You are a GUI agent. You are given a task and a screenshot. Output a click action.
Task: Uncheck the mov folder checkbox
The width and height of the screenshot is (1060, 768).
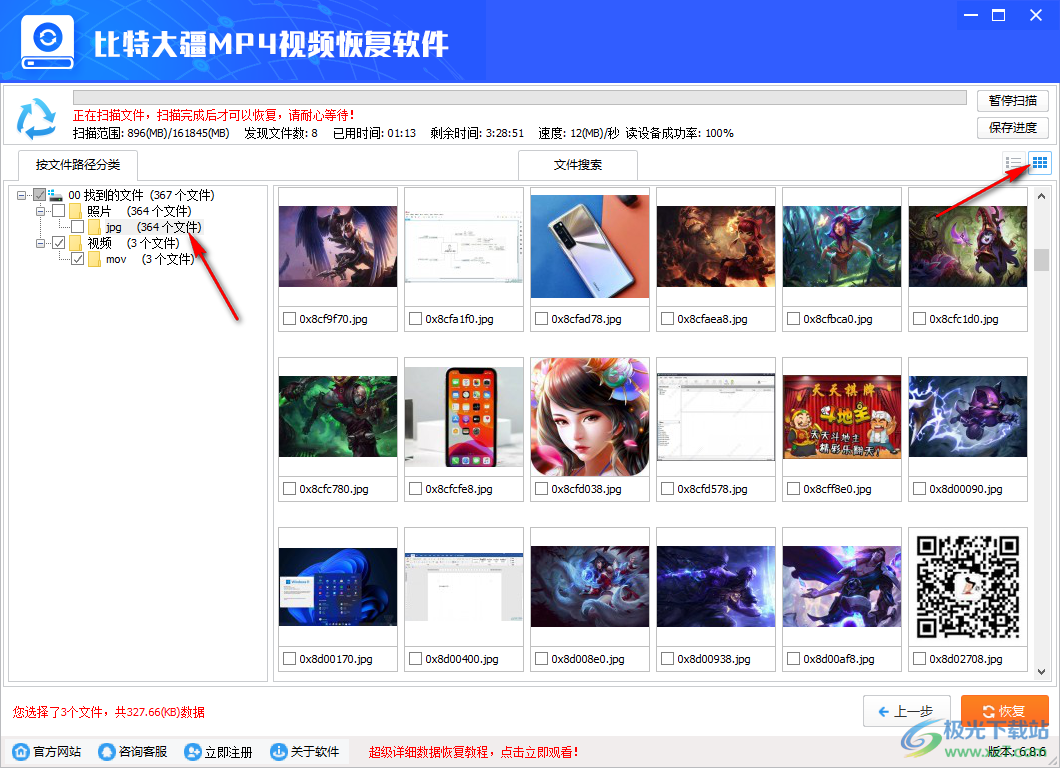coord(78,259)
